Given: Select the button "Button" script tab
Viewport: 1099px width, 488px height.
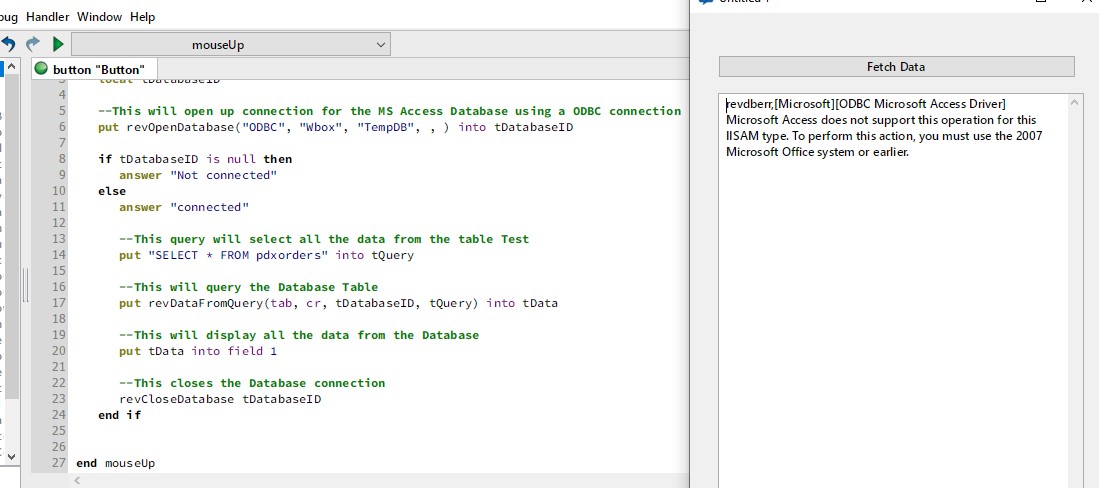Looking at the screenshot, I should coord(98,69).
